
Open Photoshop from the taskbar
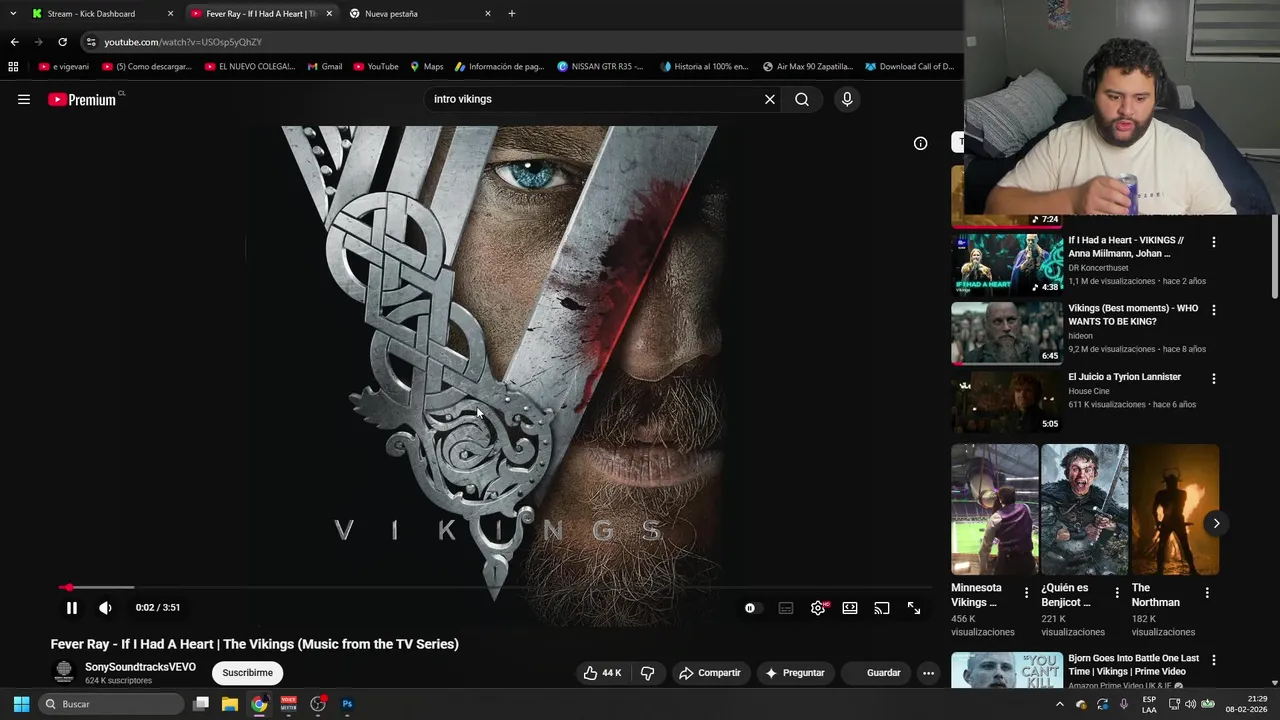tap(347, 704)
